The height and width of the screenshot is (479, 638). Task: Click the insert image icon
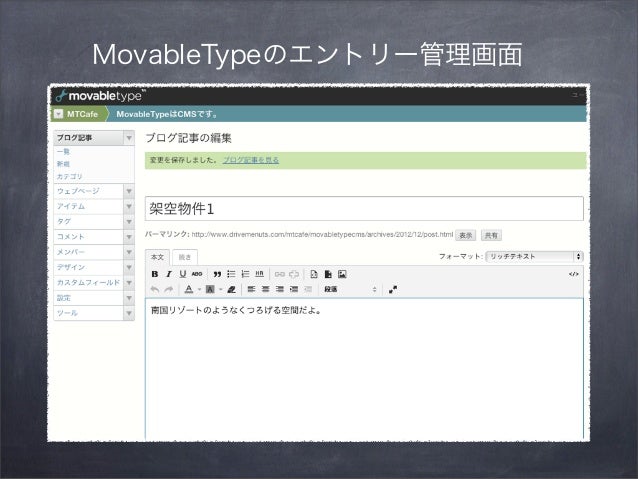[342, 274]
